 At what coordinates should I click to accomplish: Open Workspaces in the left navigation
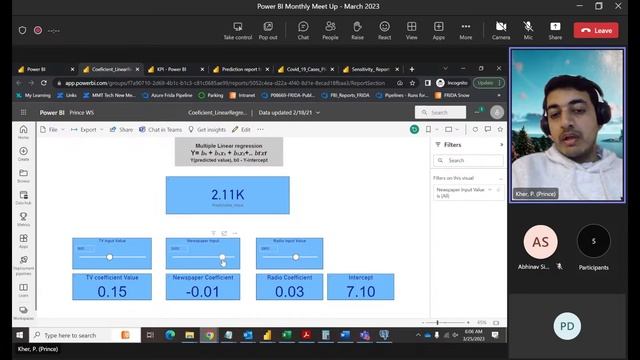23,313
